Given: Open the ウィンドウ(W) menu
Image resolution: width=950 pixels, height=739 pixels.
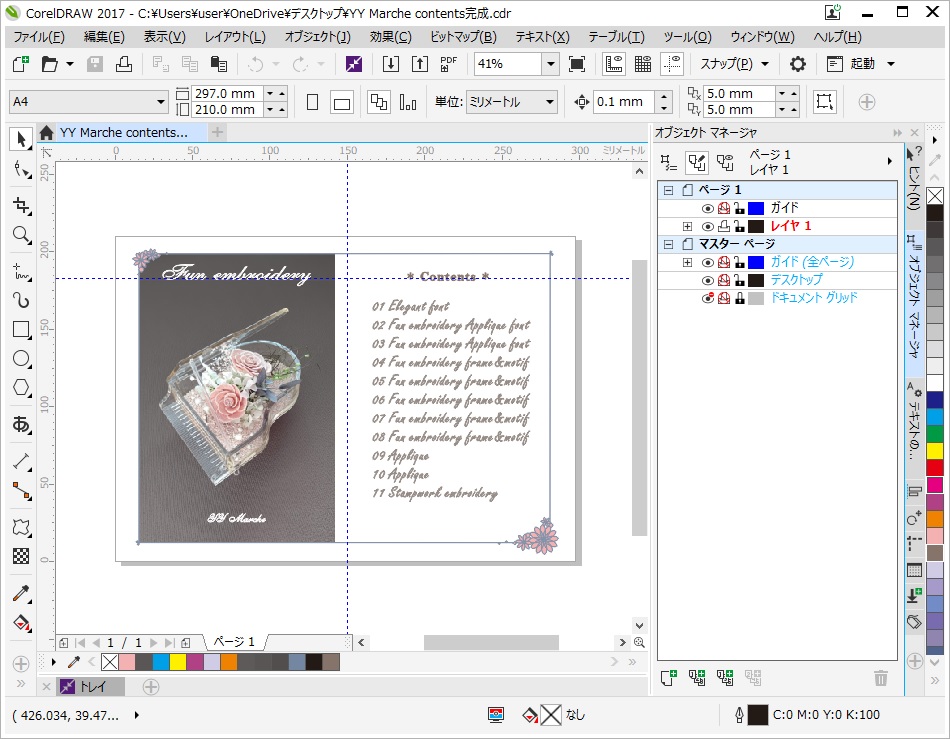Looking at the screenshot, I should pyautogui.click(x=762, y=37).
